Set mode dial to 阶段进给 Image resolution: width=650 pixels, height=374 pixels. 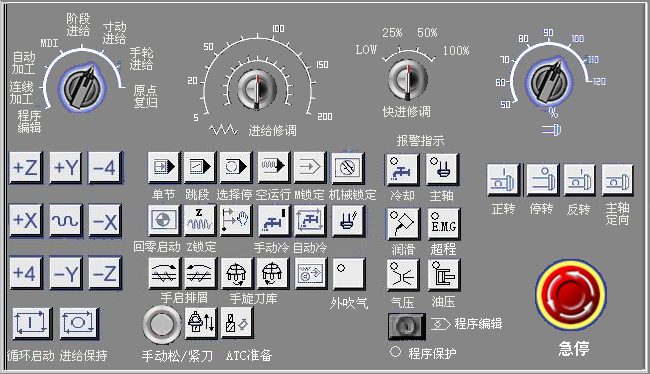coord(78,24)
